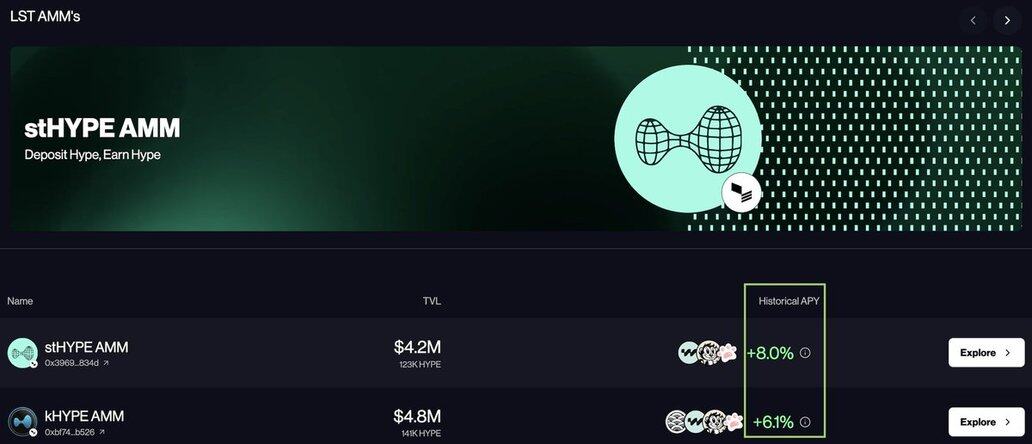This screenshot has width=1032, height=444.
Task: Click the stHYPE AMM row token icon
Action: tap(22, 353)
